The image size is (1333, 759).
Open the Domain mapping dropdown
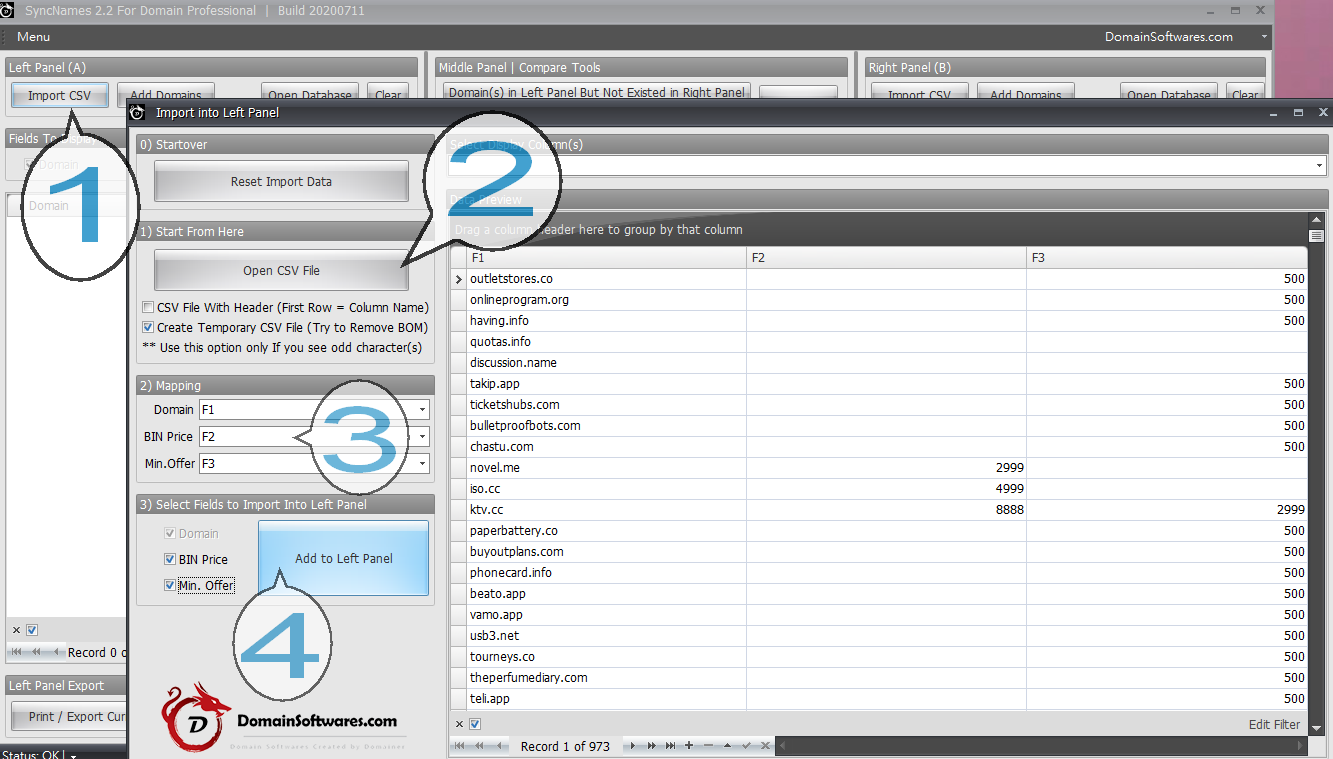coord(423,410)
